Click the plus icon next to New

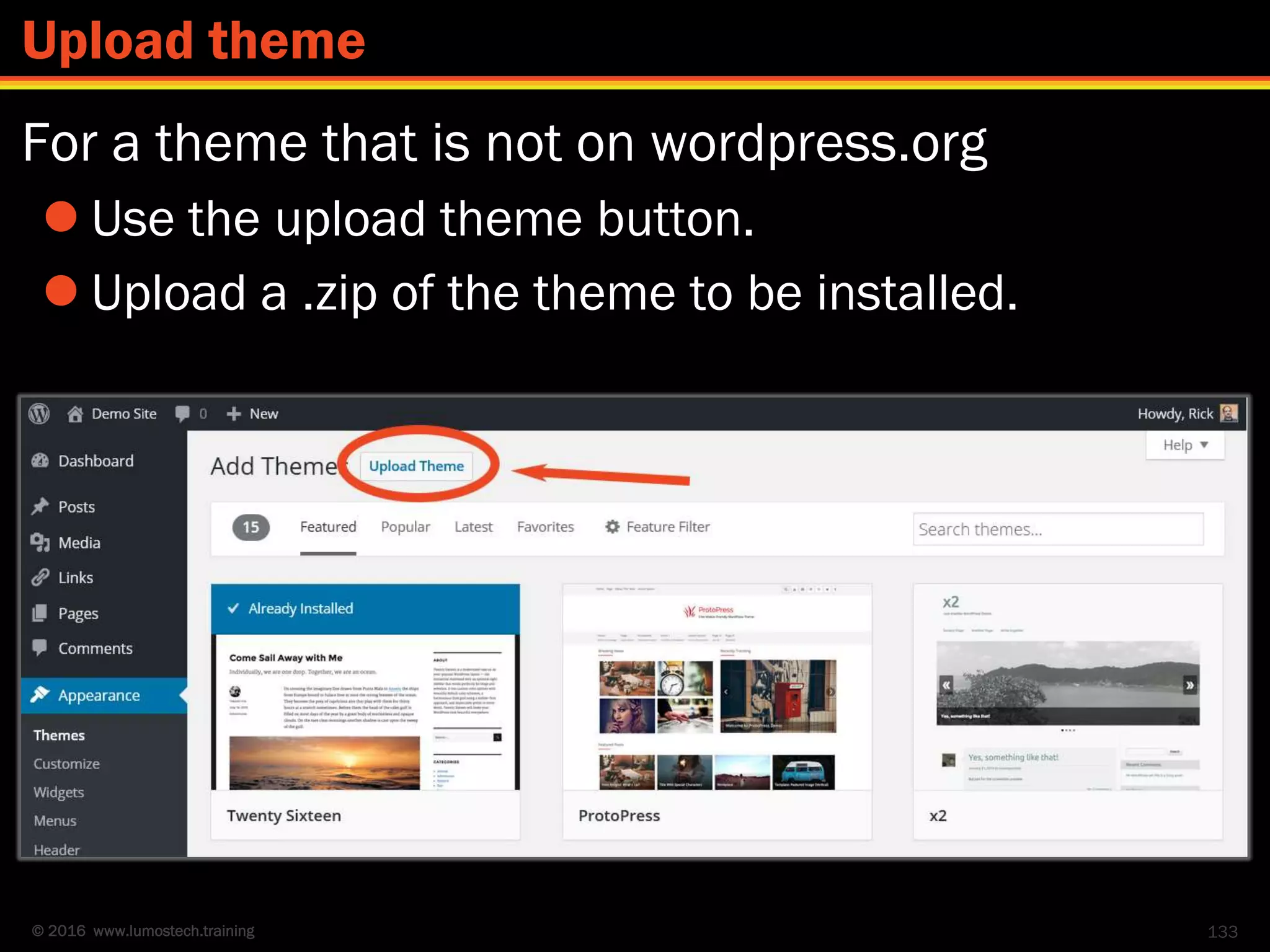pos(234,413)
